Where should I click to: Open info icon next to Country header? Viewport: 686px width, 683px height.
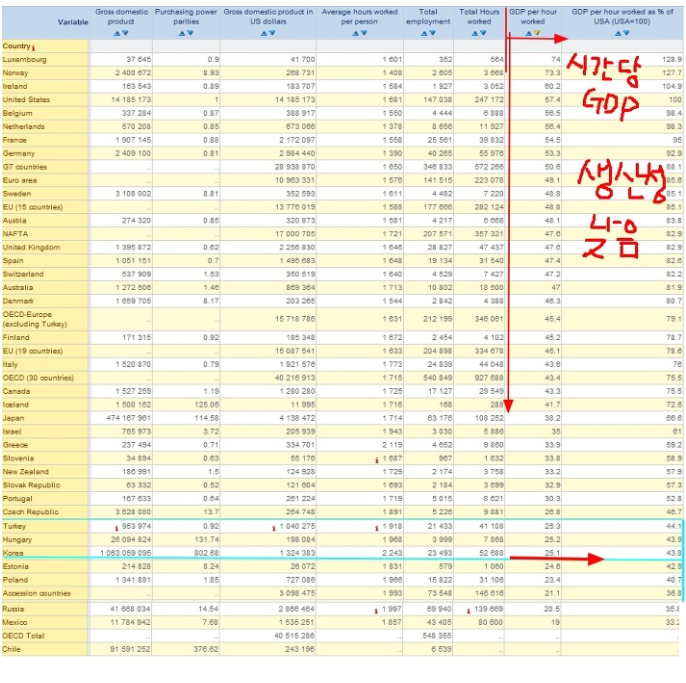(x=33, y=48)
